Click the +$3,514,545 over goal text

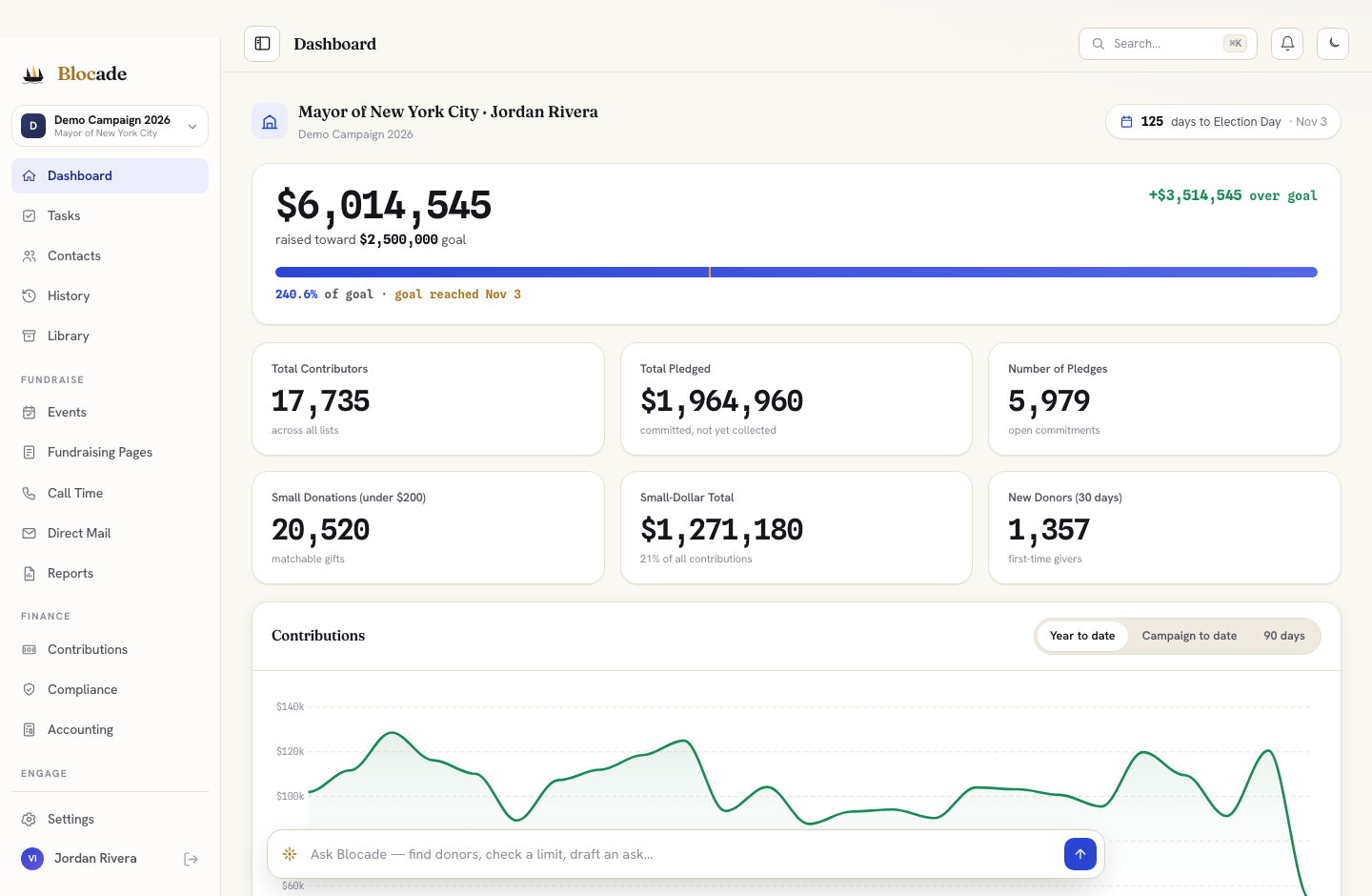[1233, 195]
